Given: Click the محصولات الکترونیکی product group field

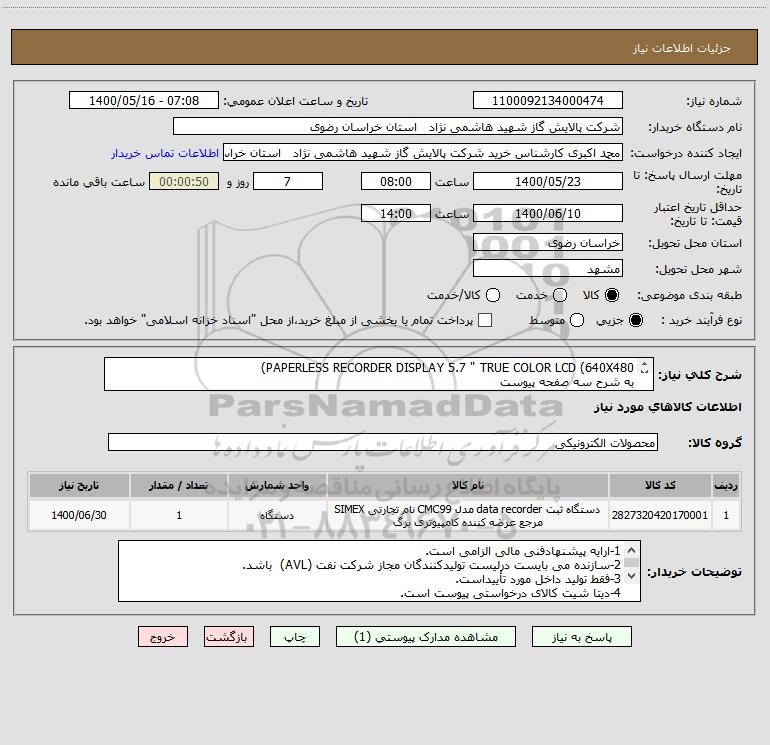Looking at the screenshot, I should click(383, 442).
